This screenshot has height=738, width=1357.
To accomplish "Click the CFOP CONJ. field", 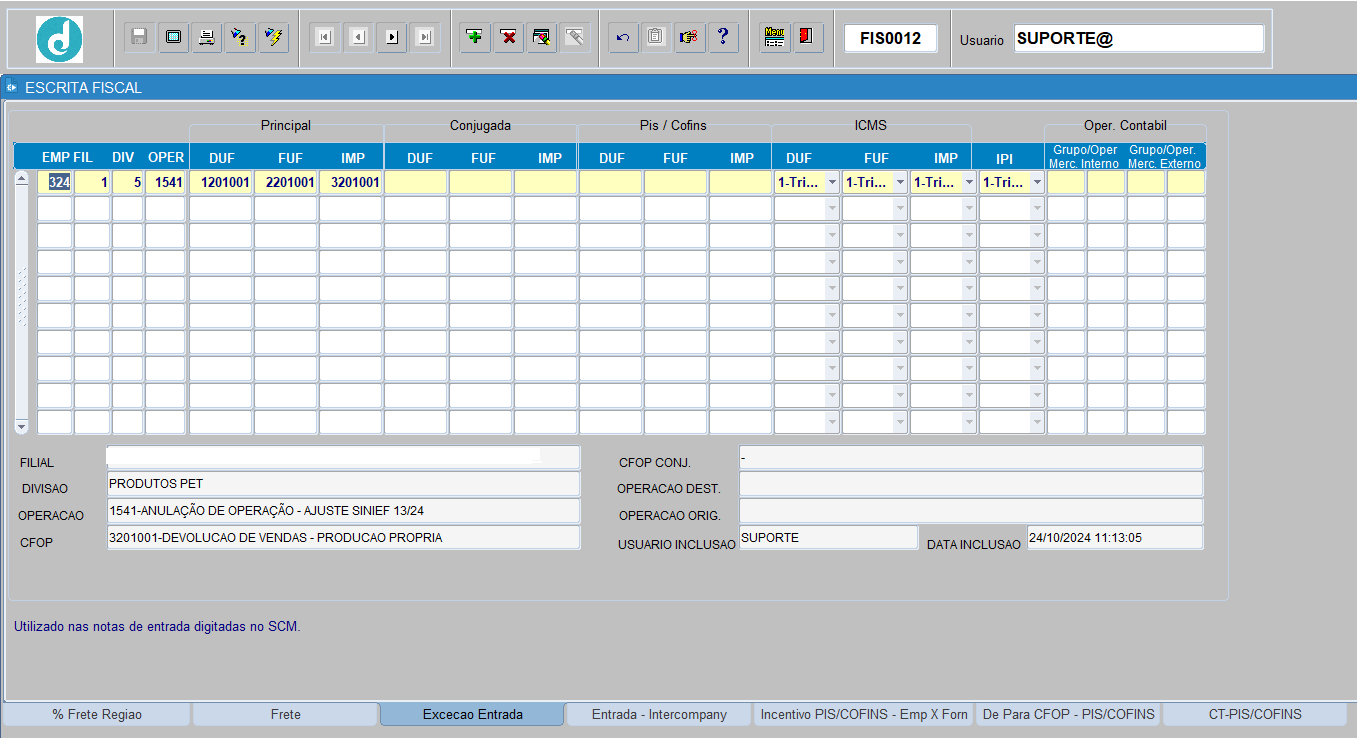I will (x=970, y=457).
